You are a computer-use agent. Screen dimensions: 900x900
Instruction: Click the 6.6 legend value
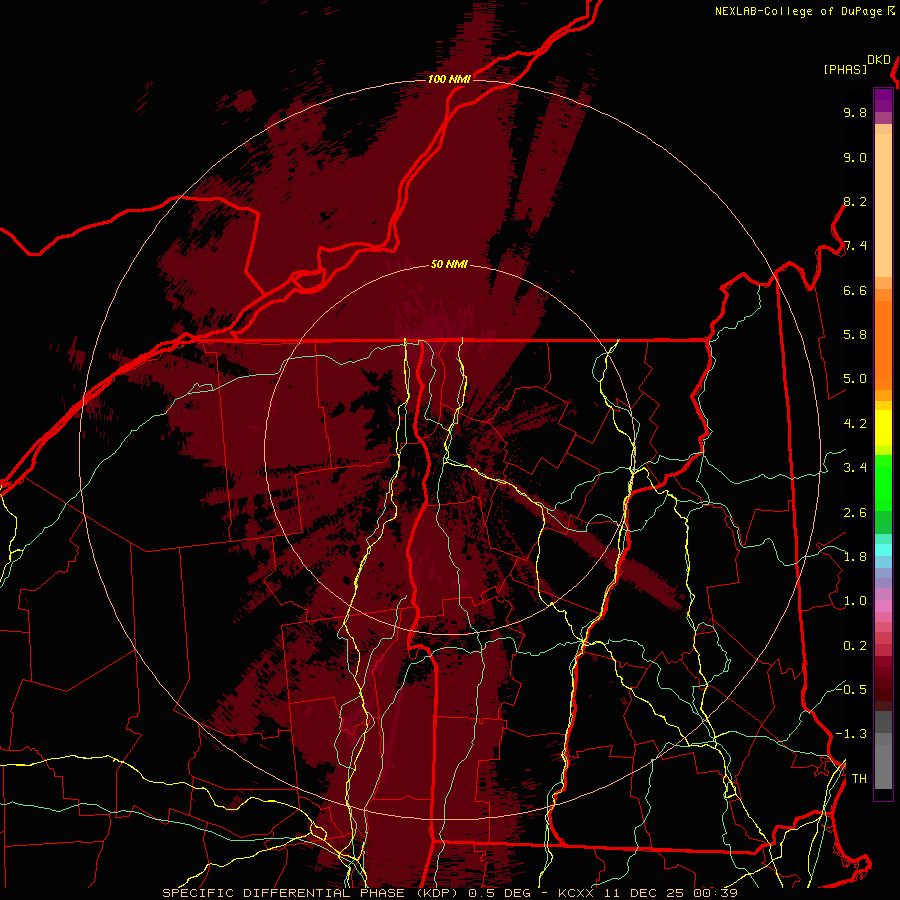click(855, 291)
